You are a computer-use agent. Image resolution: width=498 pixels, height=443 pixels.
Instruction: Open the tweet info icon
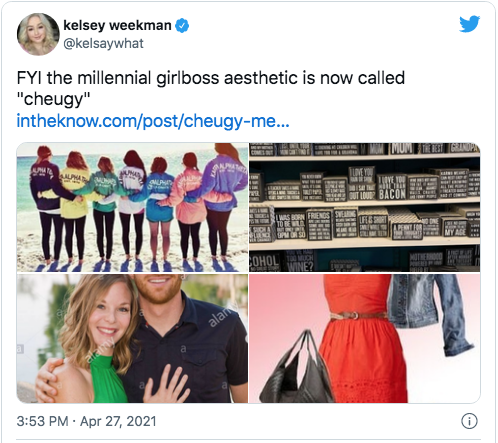pyautogui.click(x=469, y=421)
